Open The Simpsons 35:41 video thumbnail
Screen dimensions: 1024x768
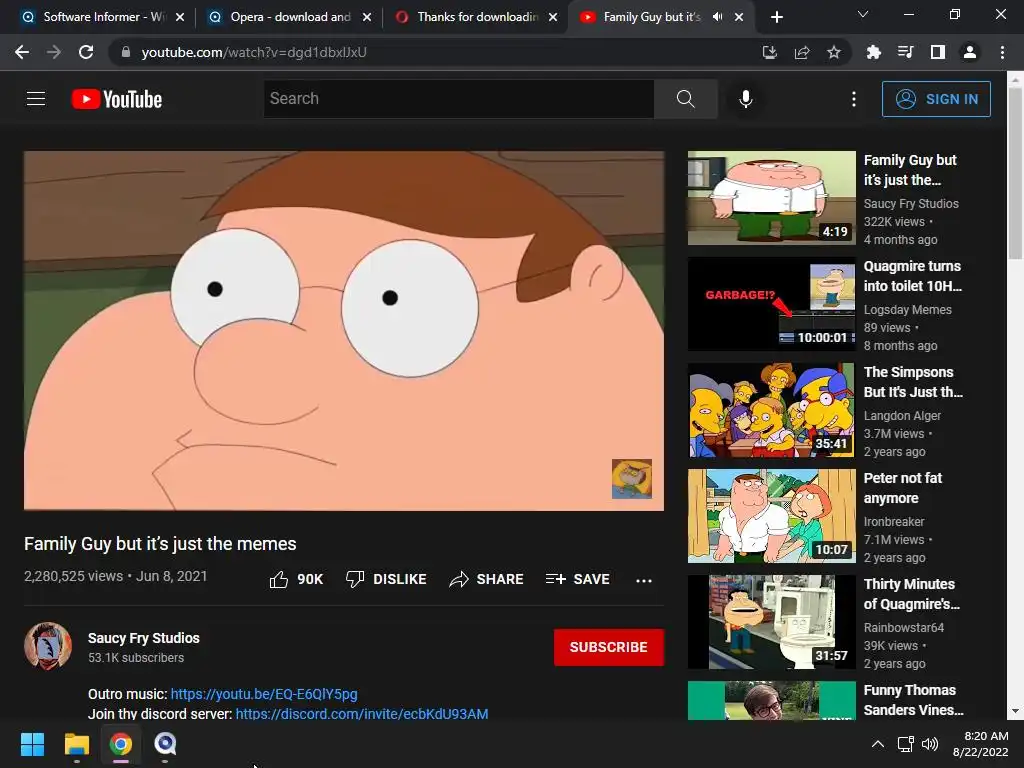pyautogui.click(x=771, y=409)
